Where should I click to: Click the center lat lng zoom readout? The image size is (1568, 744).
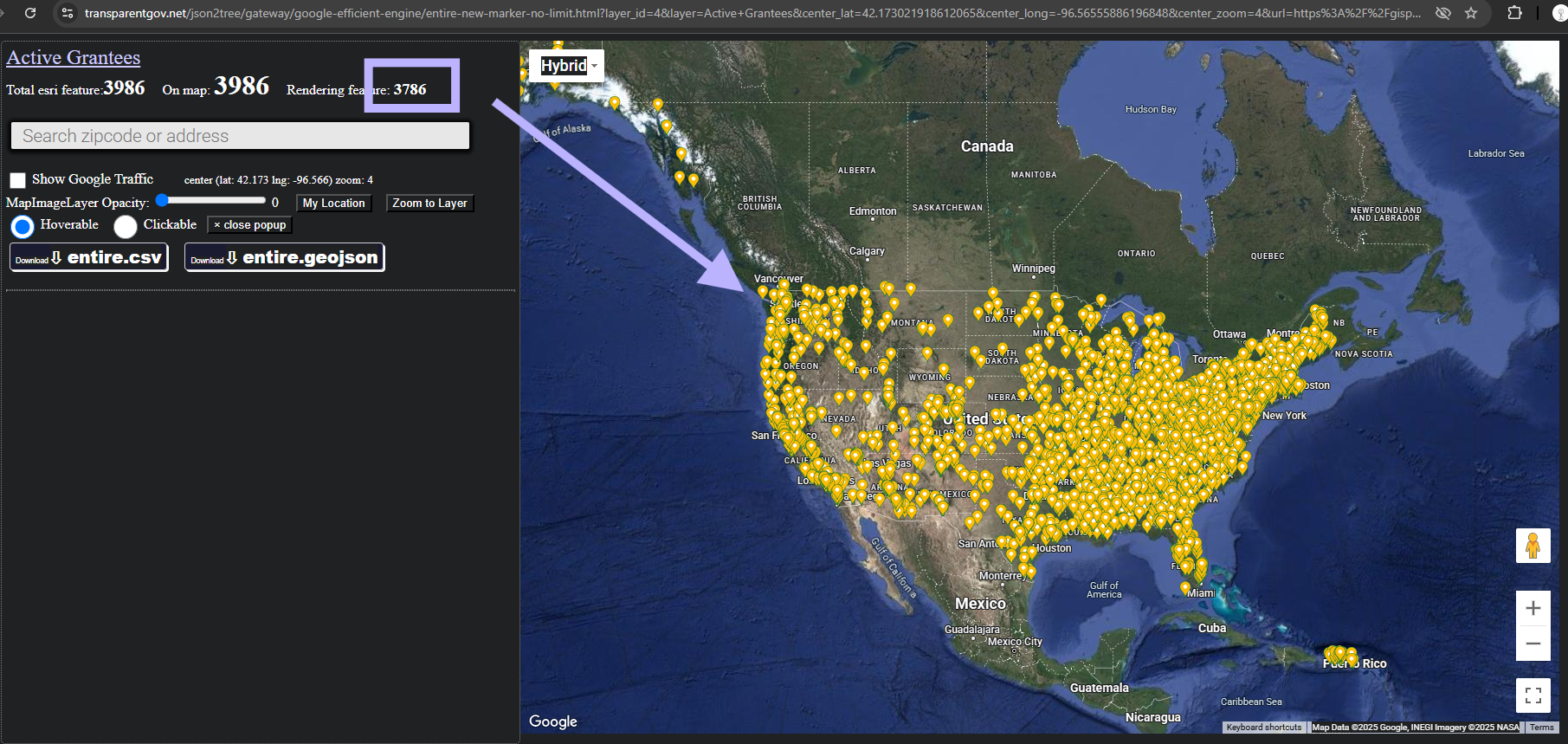pos(279,180)
